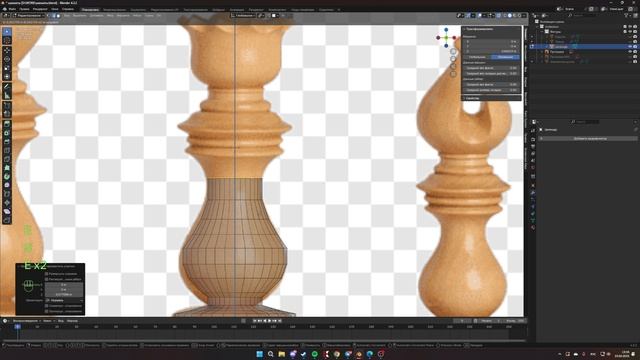This screenshot has height=360, width=640.
Task: Toggle the render camera icon on selected outliner row
Action: click(x=635, y=47)
